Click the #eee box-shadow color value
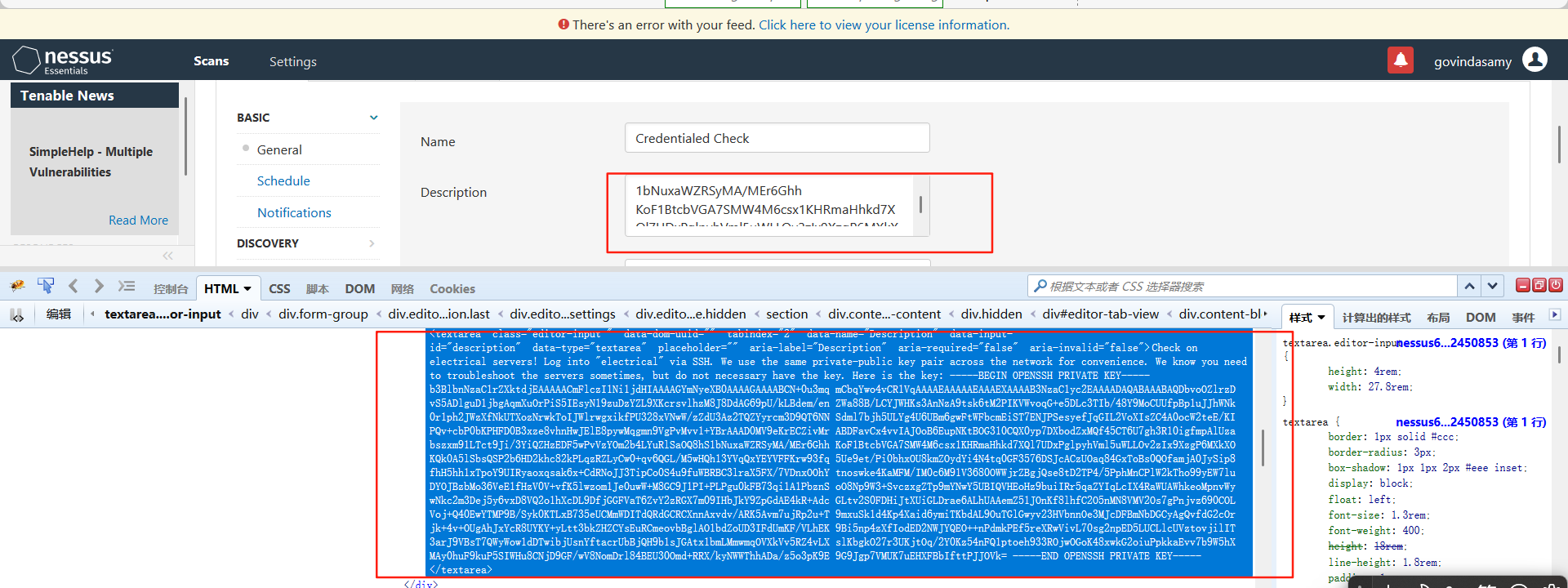 coord(1478,468)
